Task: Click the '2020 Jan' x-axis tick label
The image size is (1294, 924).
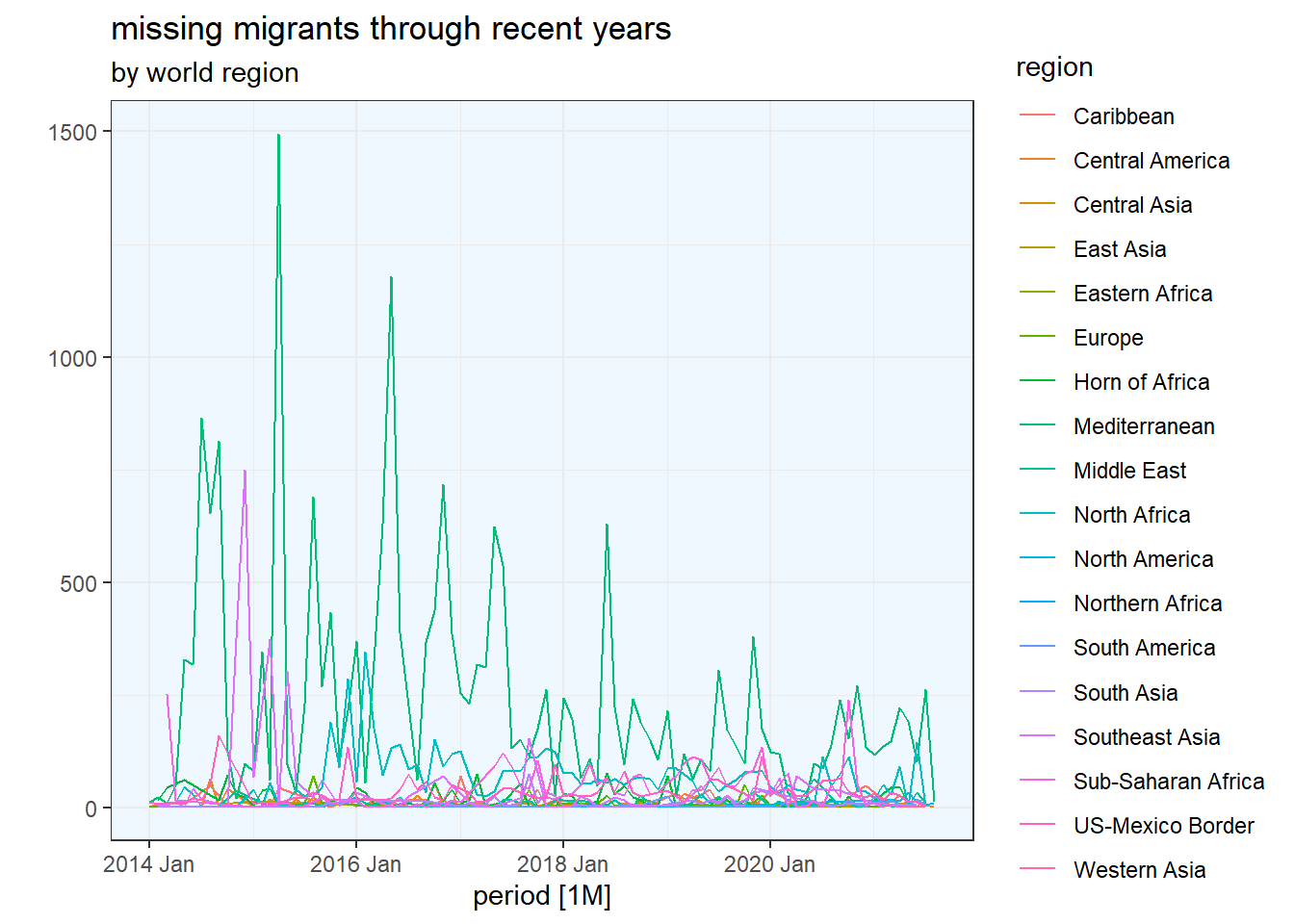Action: [769, 864]
